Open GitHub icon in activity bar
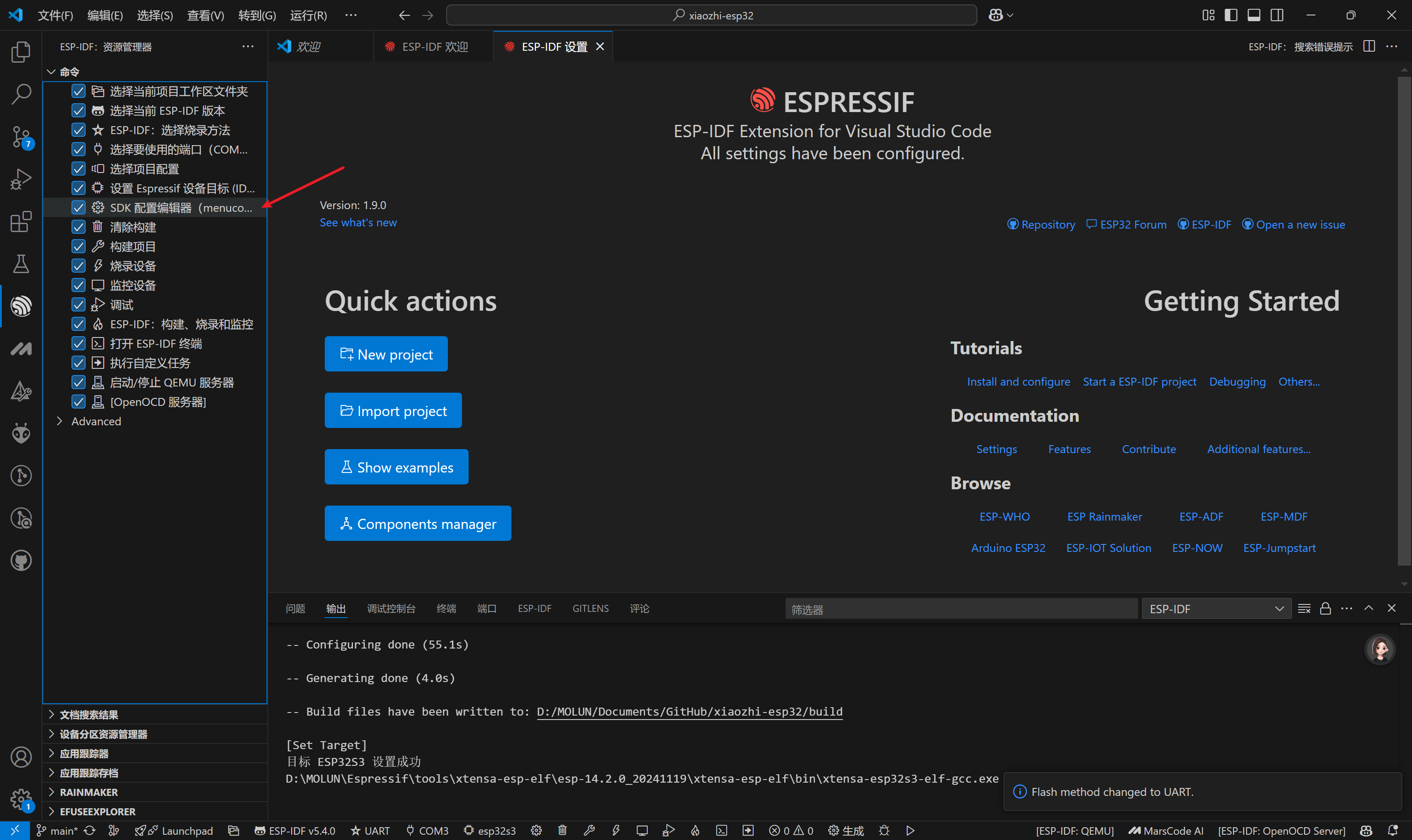The image size is (1412, 840). coord(21,560)
